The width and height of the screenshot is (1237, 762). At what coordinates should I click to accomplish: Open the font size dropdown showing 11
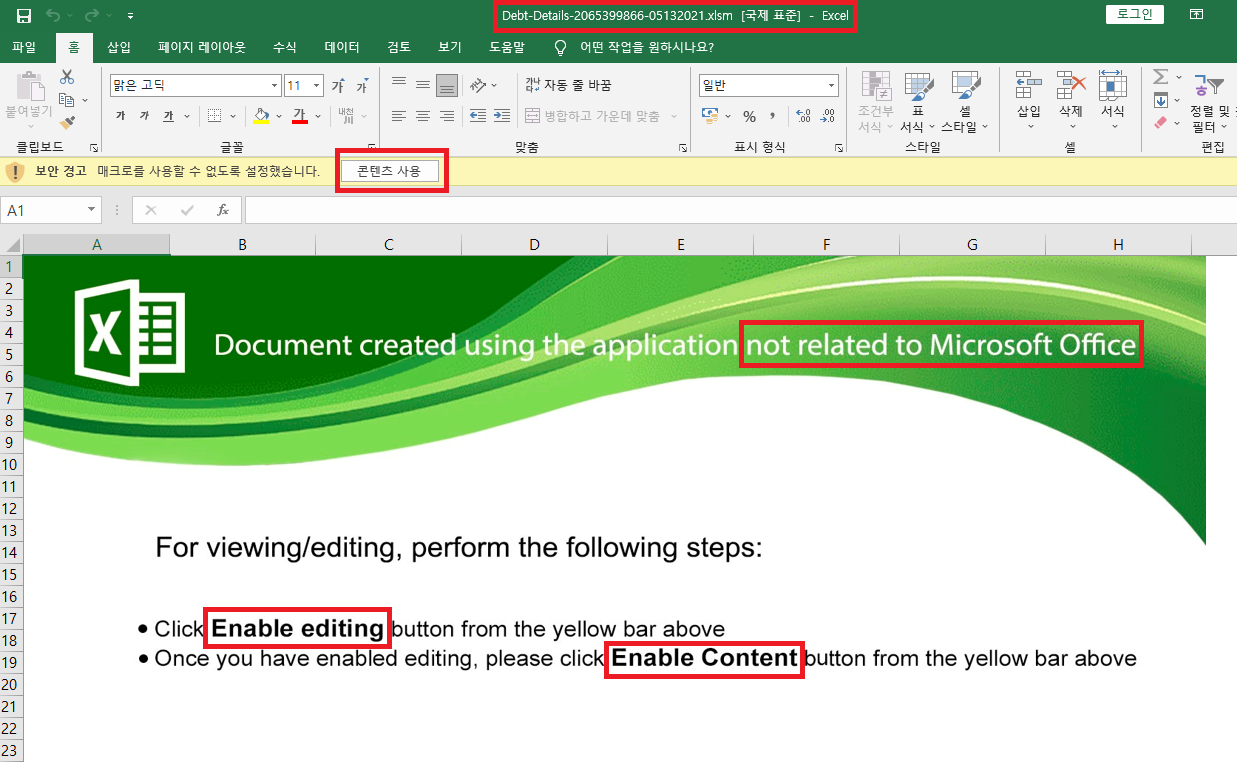(x=317, y=86)
